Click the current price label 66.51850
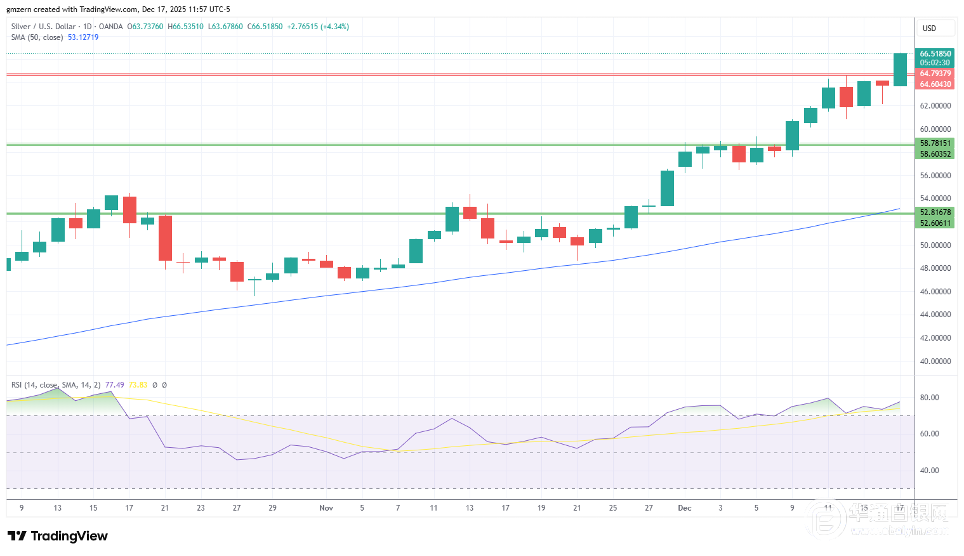This screenshot has width=964, height=556. click(935, 52)
